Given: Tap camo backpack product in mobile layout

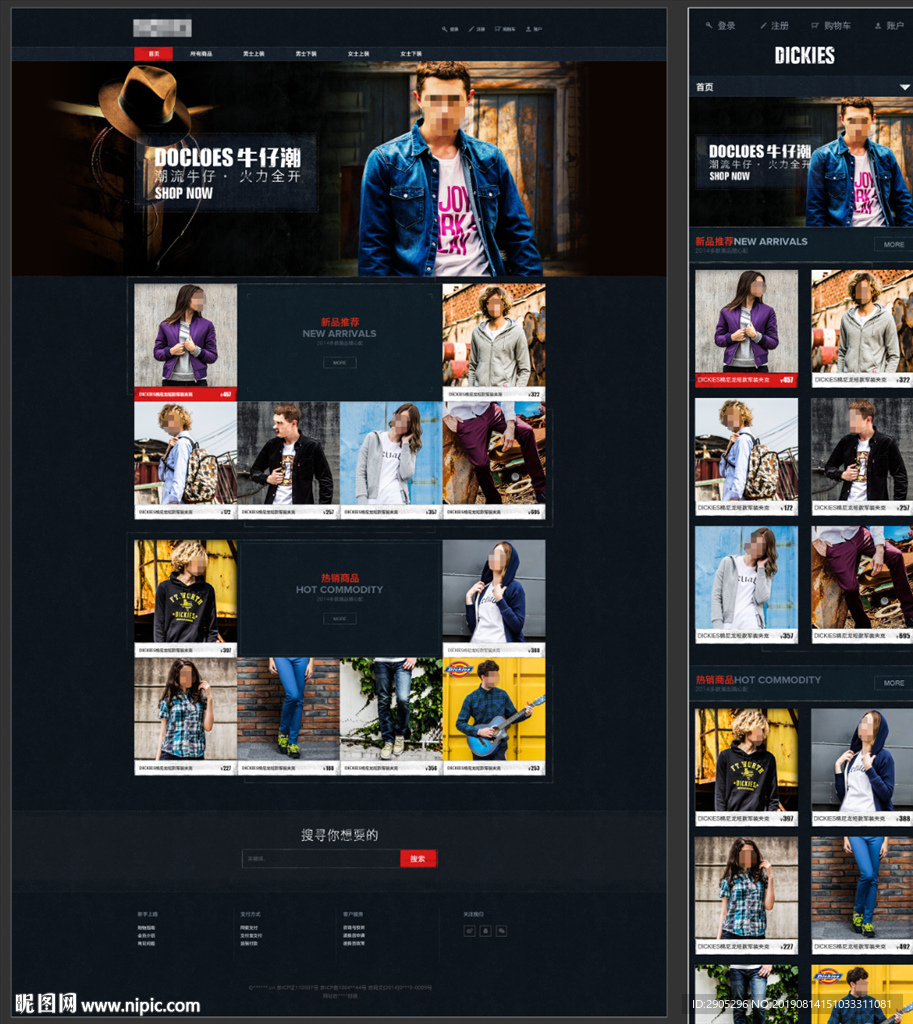Looking at the screenshot, I should coord(746,456).
